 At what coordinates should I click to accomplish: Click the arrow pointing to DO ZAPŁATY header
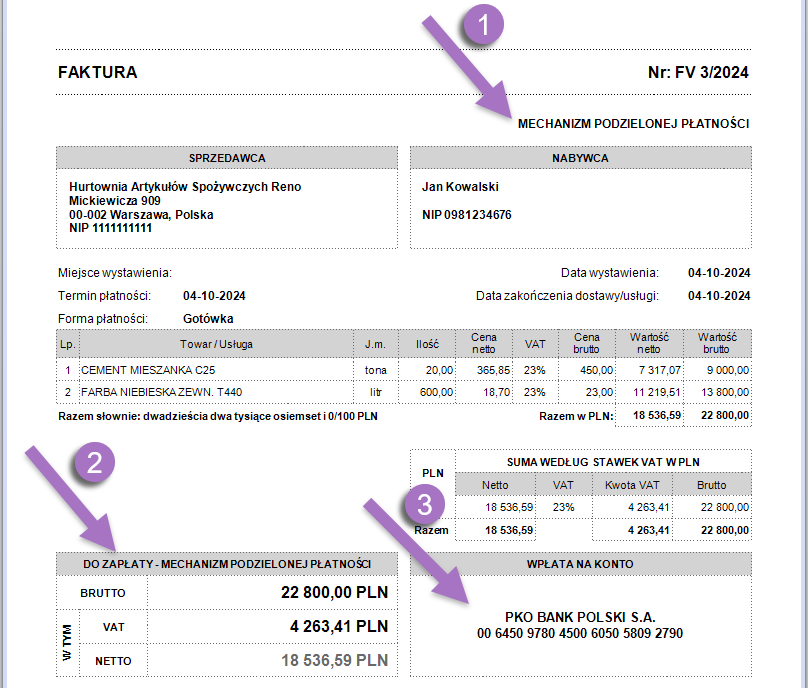point(66,495)
